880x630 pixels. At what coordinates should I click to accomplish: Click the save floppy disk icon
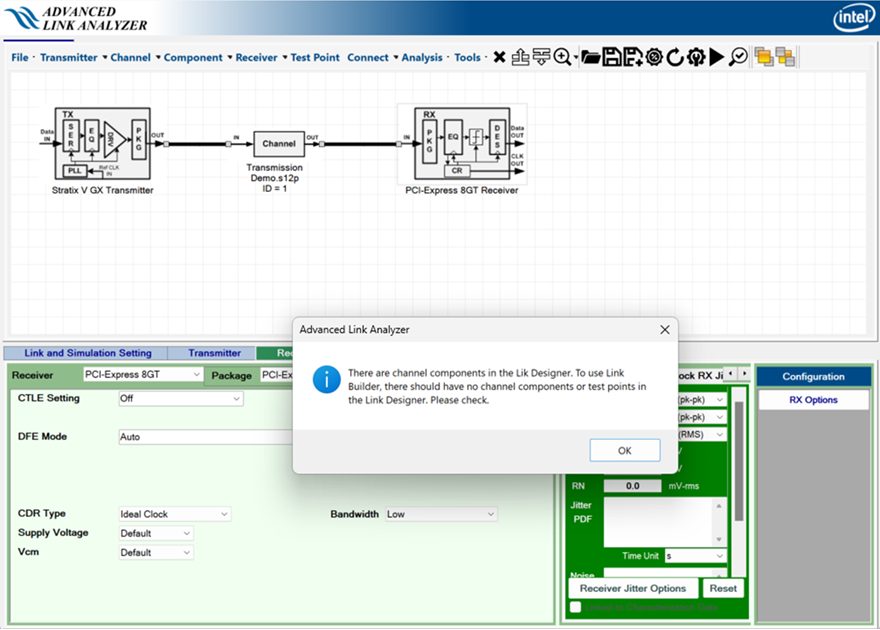point(611,58)
